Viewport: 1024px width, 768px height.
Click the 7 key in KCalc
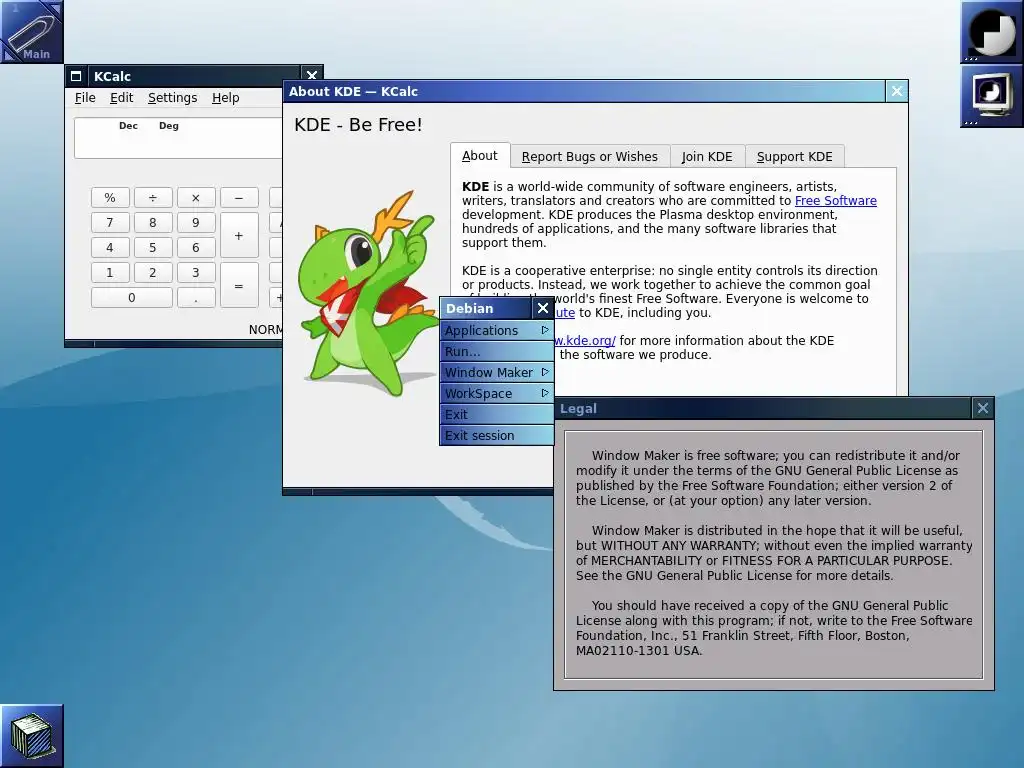tap(110, 222)
